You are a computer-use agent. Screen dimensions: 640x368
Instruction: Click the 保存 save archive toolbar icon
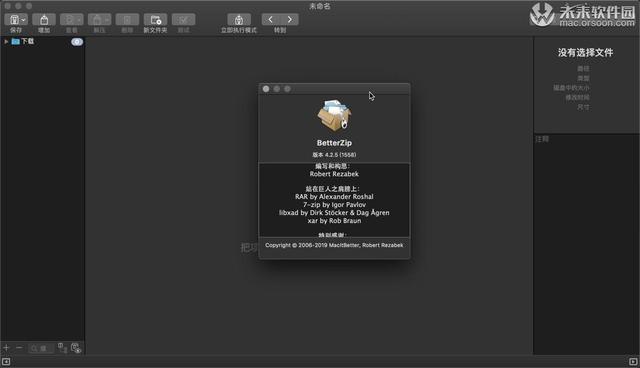[x=14, y=20]
